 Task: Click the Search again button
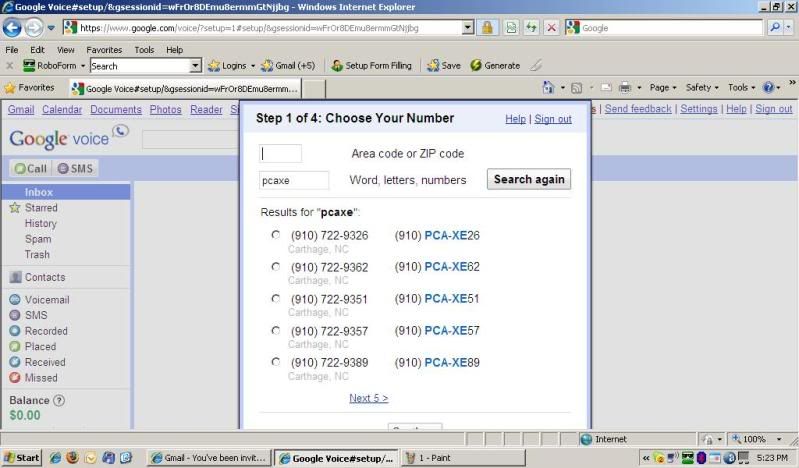click(x=528, y=179)
